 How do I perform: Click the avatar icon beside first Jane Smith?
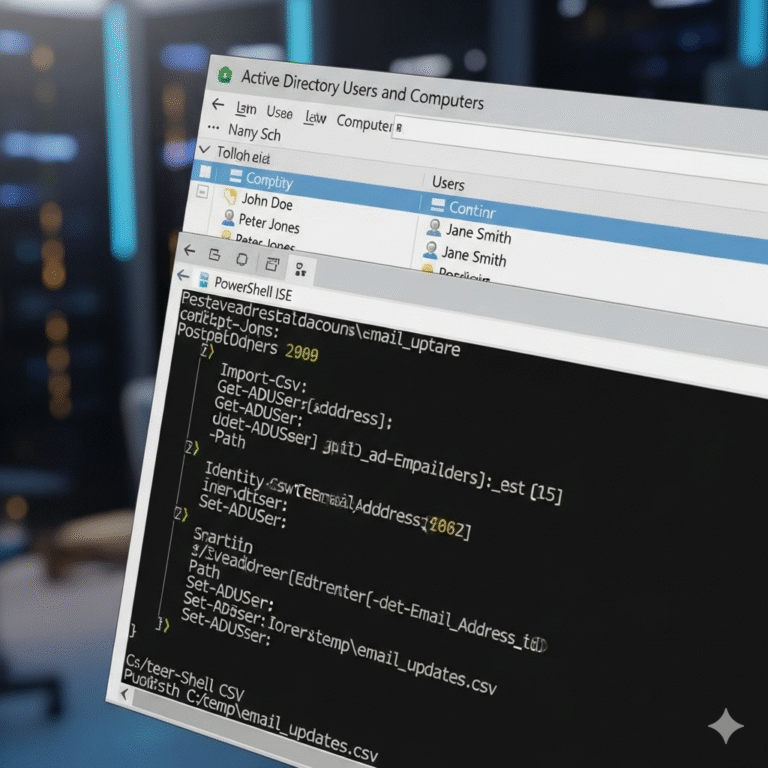click(x=434, y=228)
